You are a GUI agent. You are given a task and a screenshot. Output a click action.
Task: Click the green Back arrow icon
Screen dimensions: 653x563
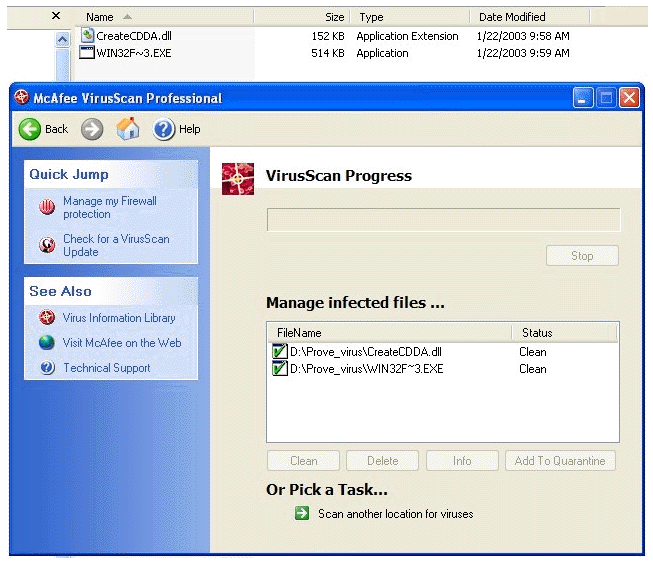[30, 129]
